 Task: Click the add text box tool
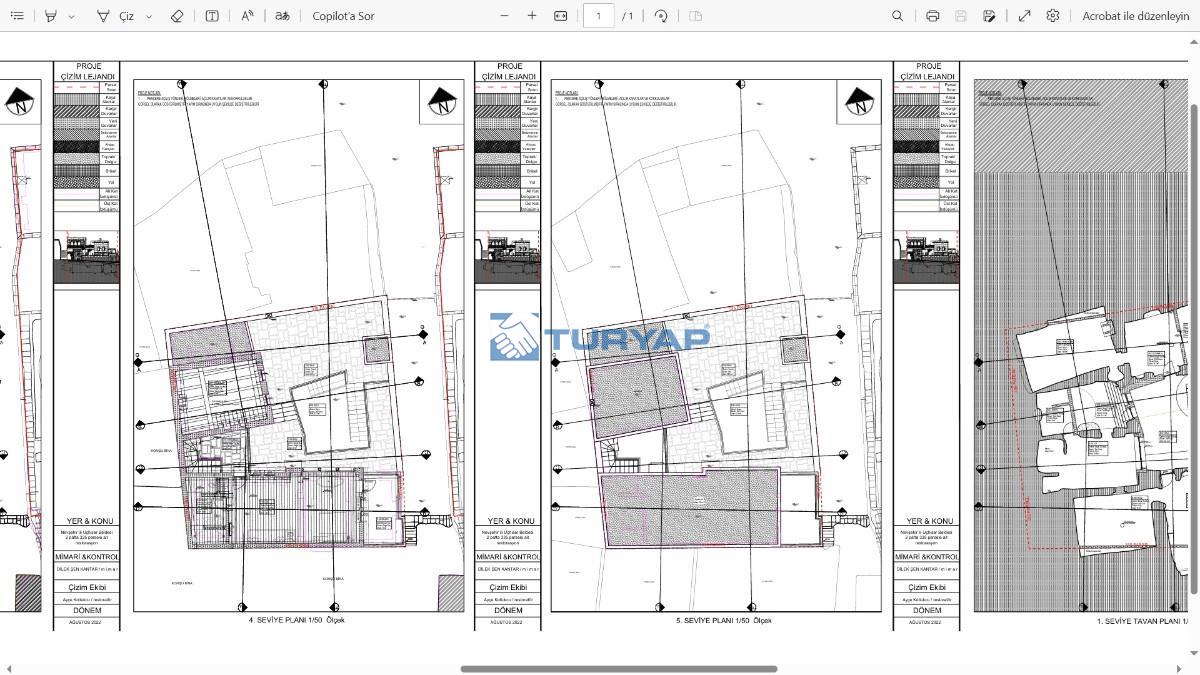click(212, 16)
